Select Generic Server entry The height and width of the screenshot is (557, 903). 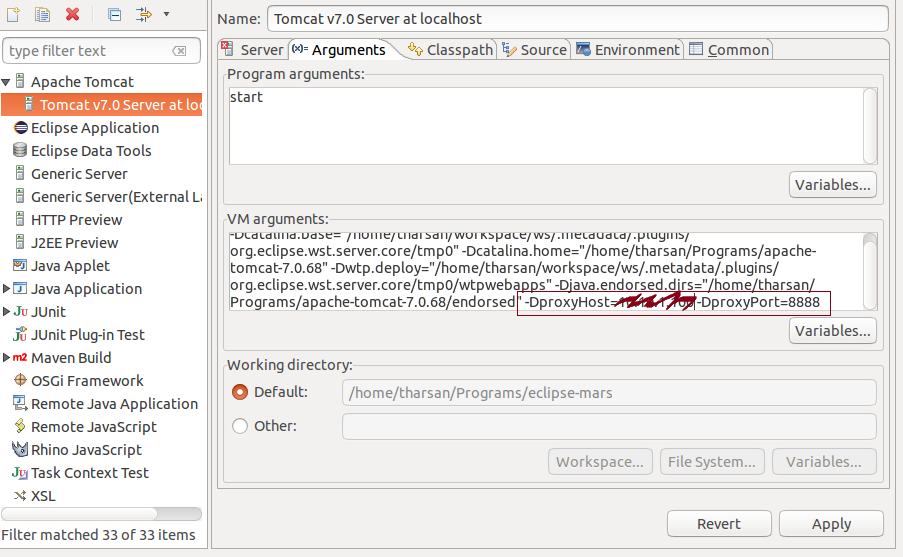(x=79, y=174)
